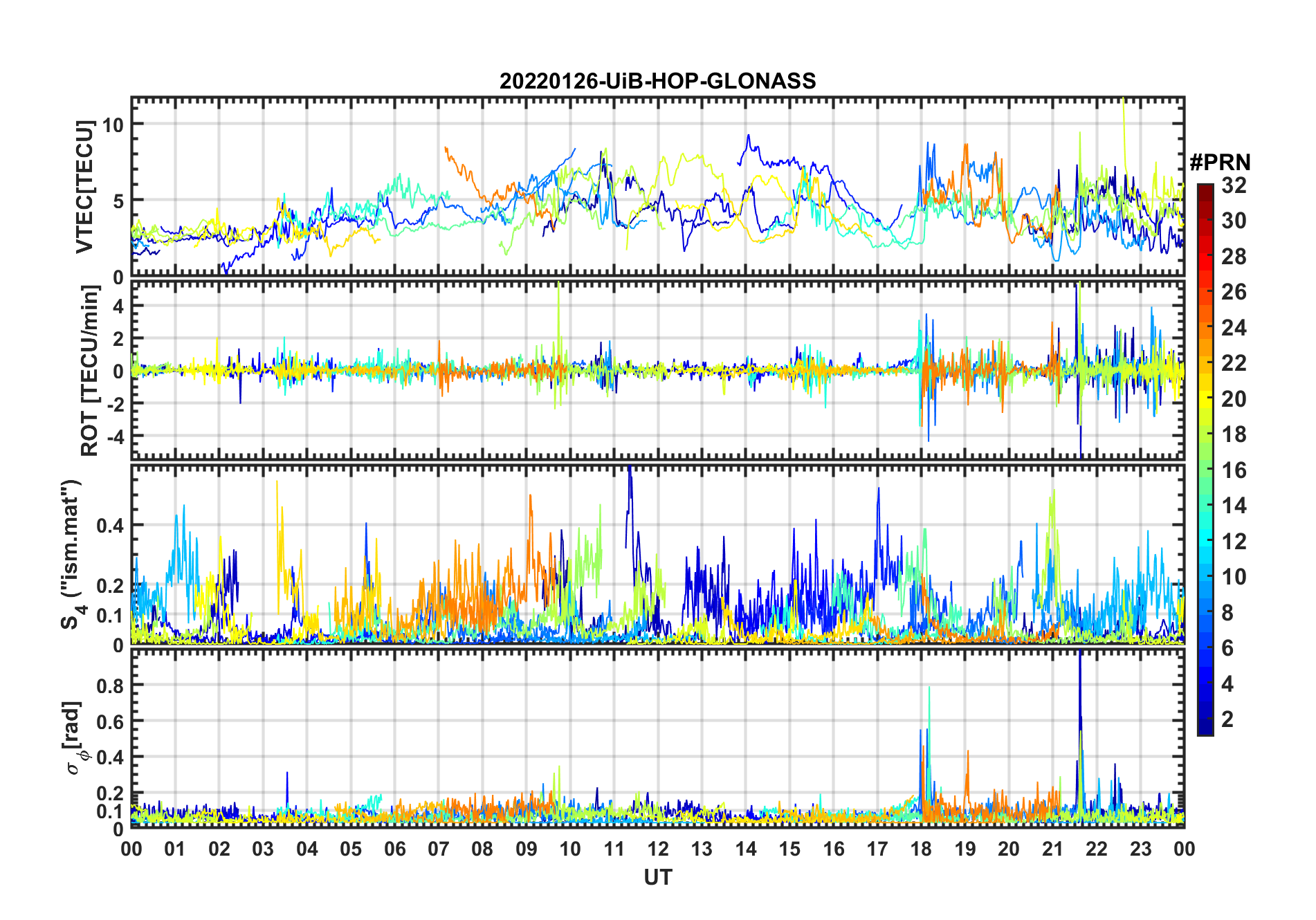Click x-axis tick label 06
This screenshot has width=1316, height=920.
tap(394, 849)
